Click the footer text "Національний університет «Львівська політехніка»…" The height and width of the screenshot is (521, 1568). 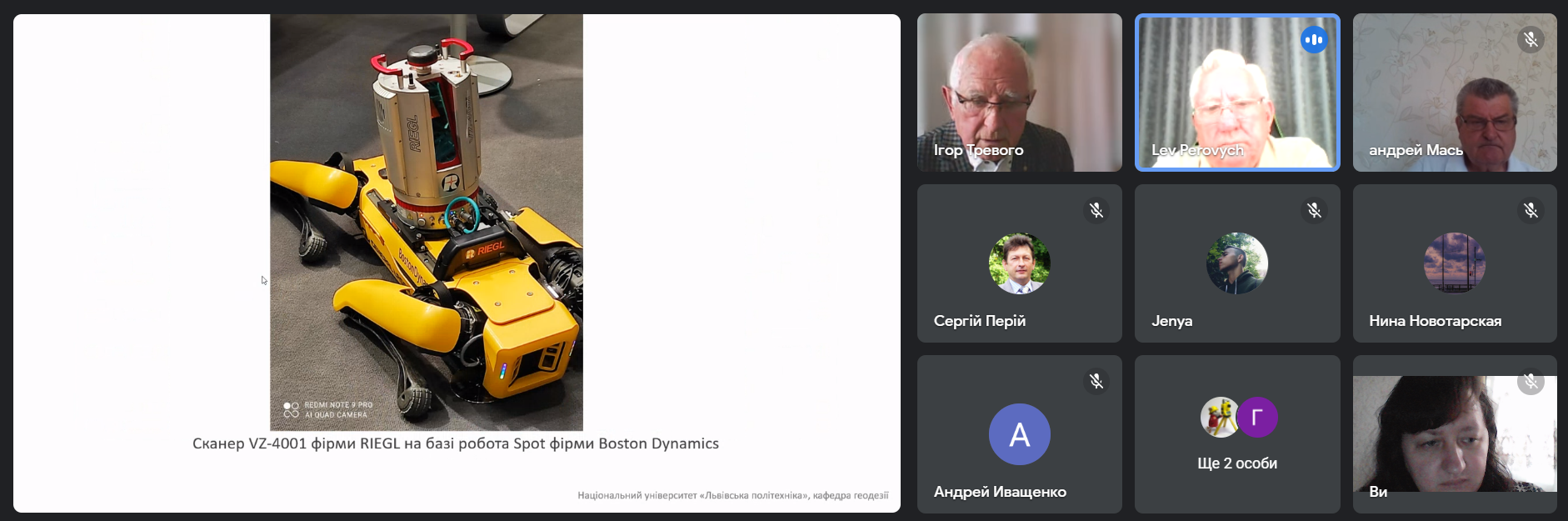(x=733, y=495)
